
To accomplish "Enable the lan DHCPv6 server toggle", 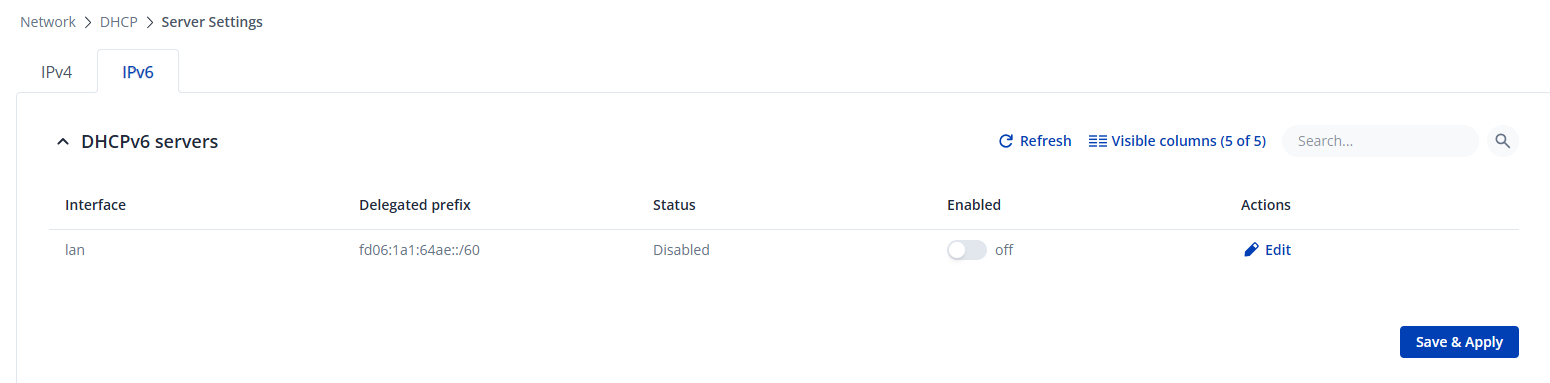I will (x=966, y=250).
